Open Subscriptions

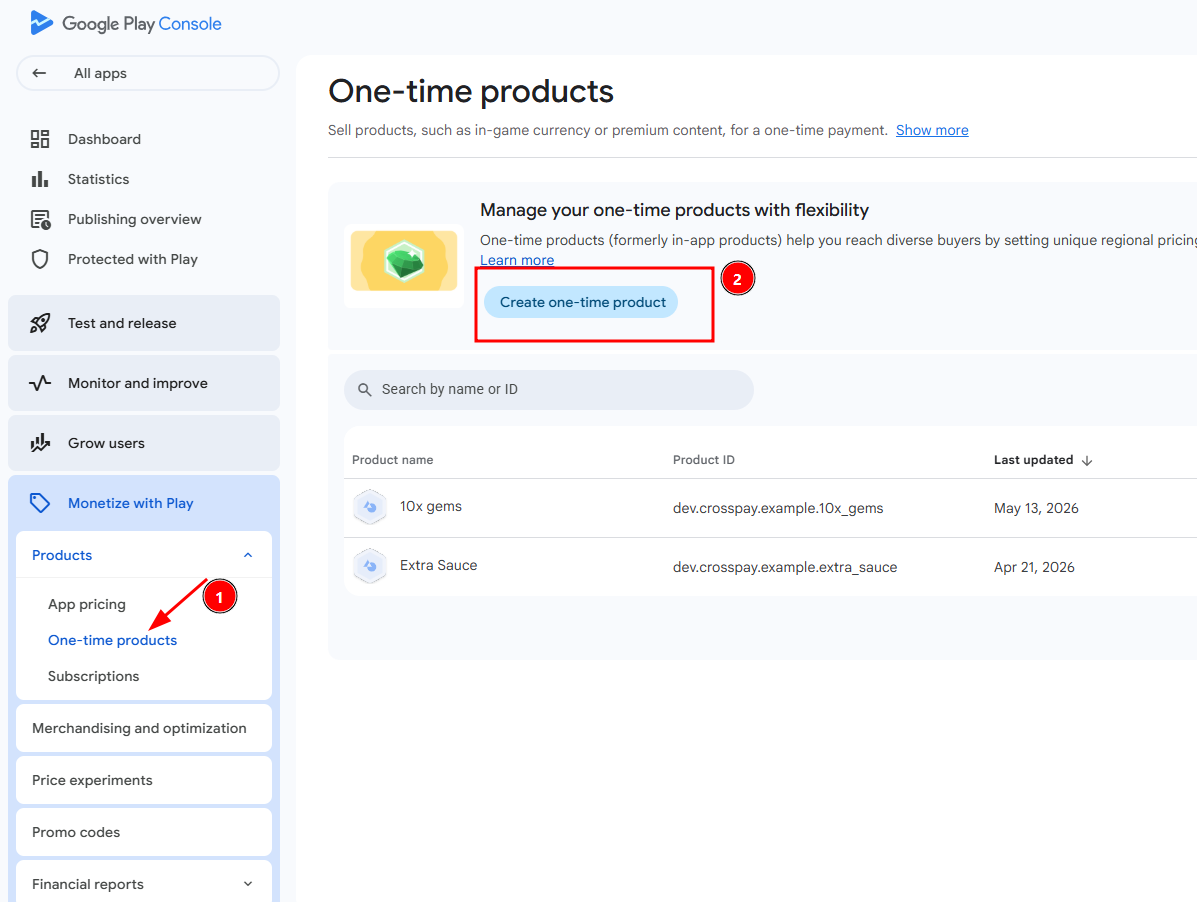[x=93, y=676]
